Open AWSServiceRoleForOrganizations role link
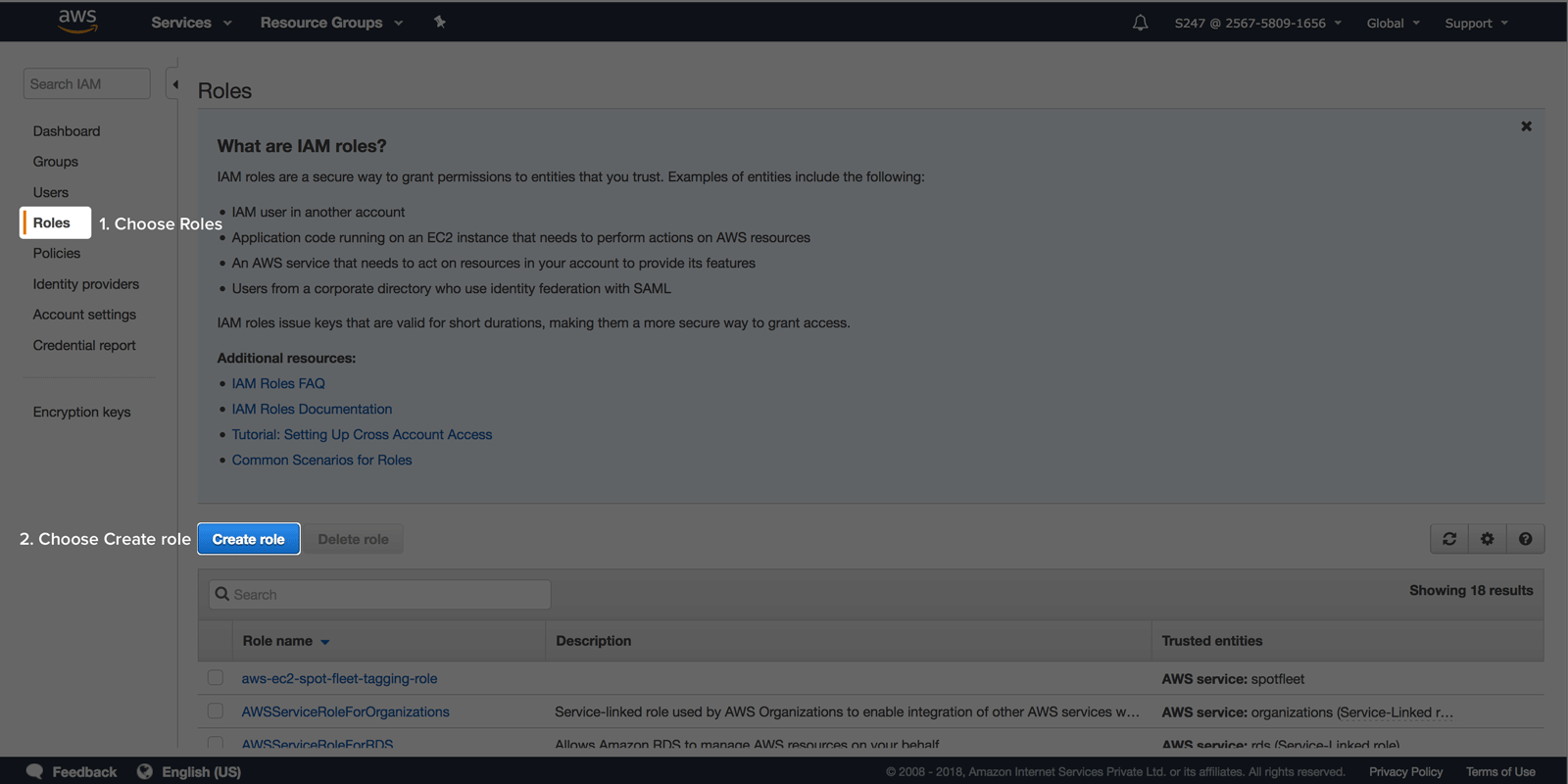The image size is (1568, 784). pyautogui.click(x=345, y=711)
